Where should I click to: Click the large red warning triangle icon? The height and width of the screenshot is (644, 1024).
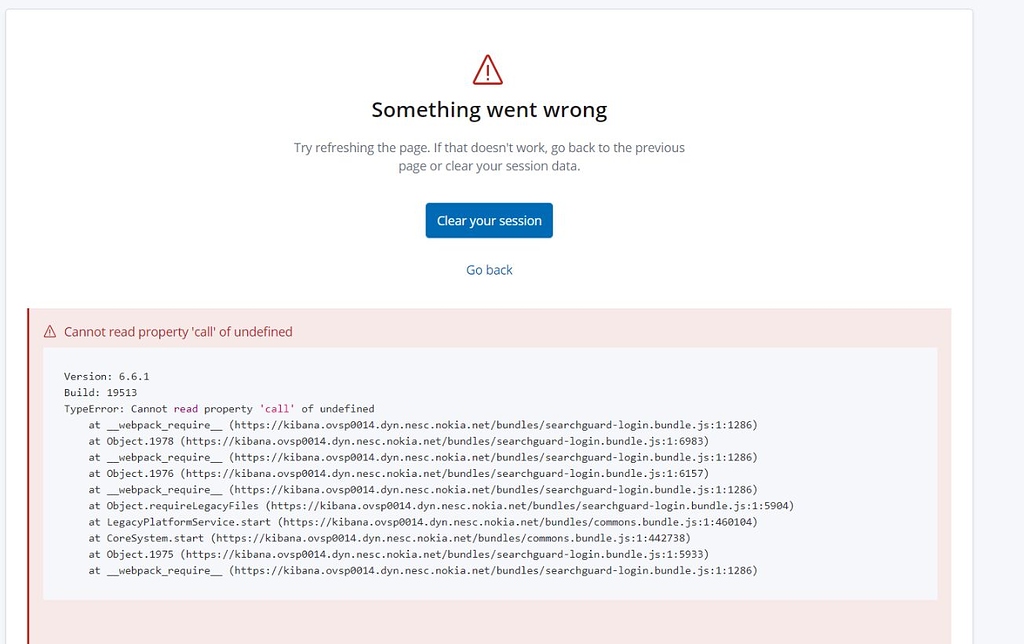click(488, 70)
